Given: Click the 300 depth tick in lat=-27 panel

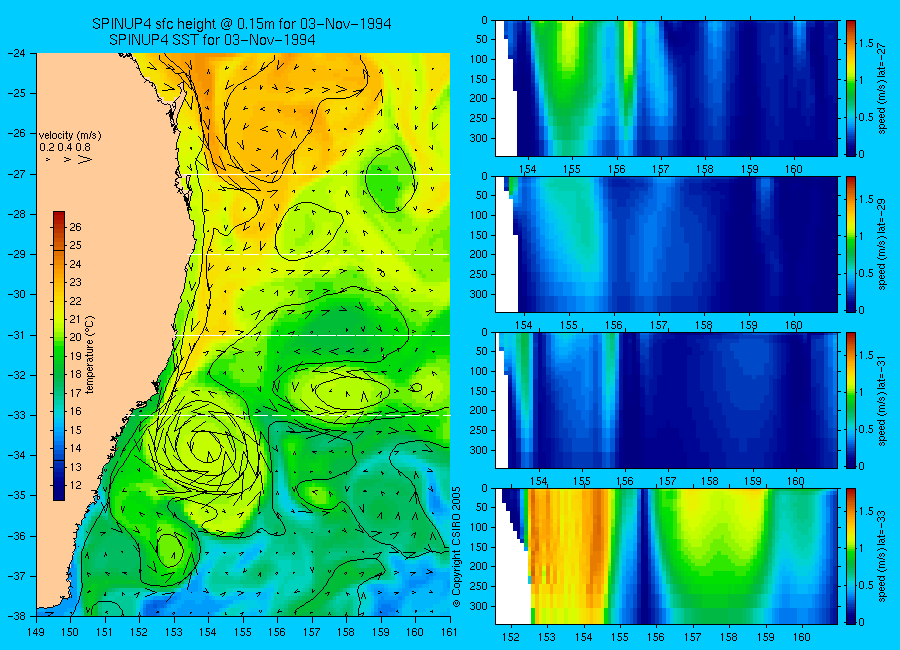Looking at the screenshot, I should click(x=479, y=138).
